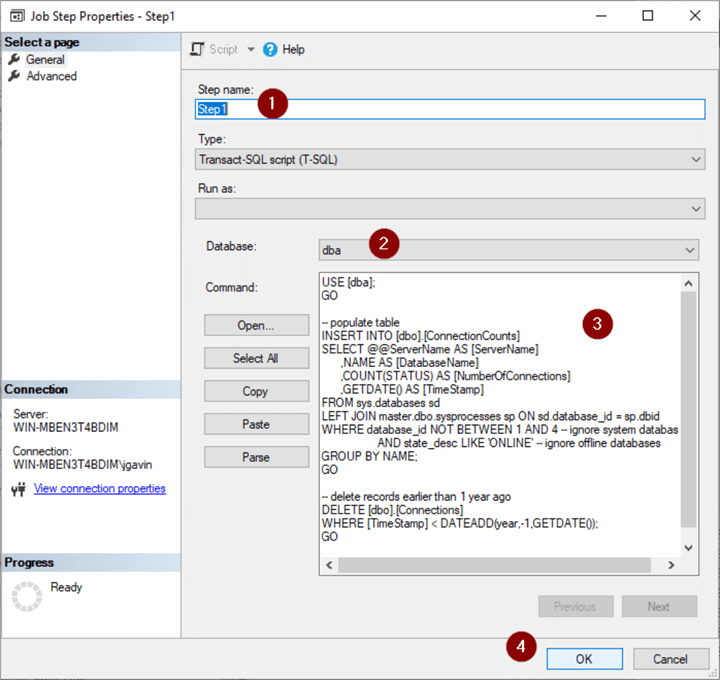Viewport: 720px width, 680px height.
Task: Click the blue Help question mark icon
Action: tap(270, 49)
